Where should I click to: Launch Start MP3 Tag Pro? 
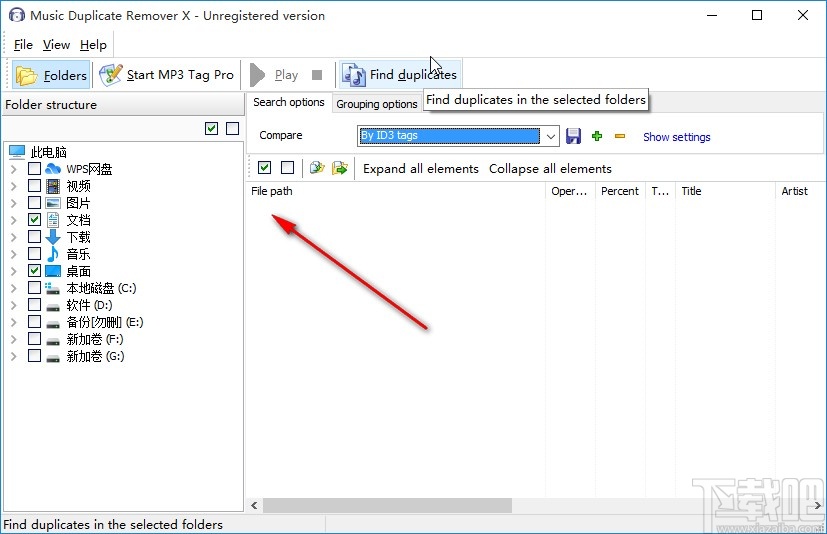167,75
